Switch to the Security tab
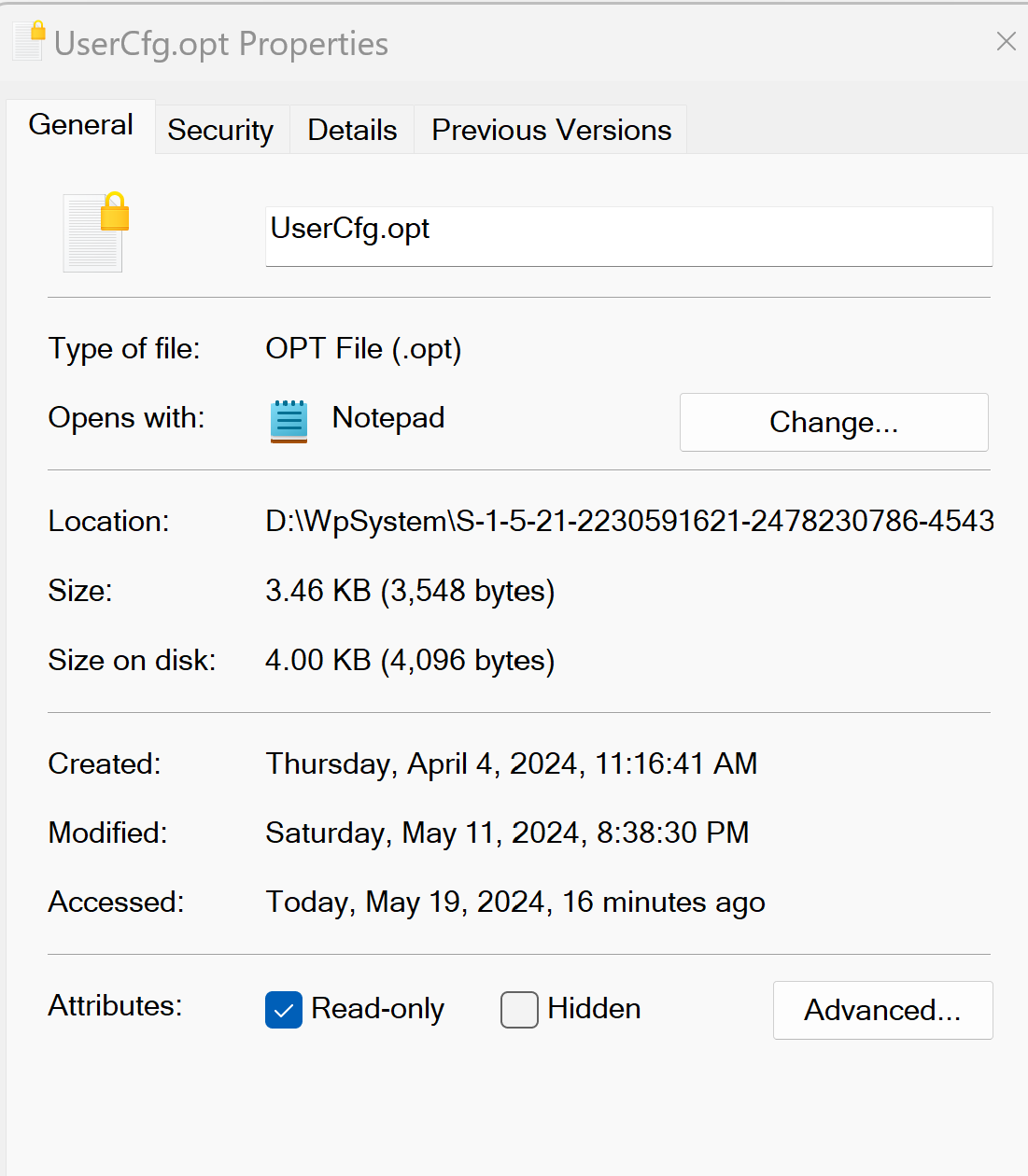 click(221, 130)
